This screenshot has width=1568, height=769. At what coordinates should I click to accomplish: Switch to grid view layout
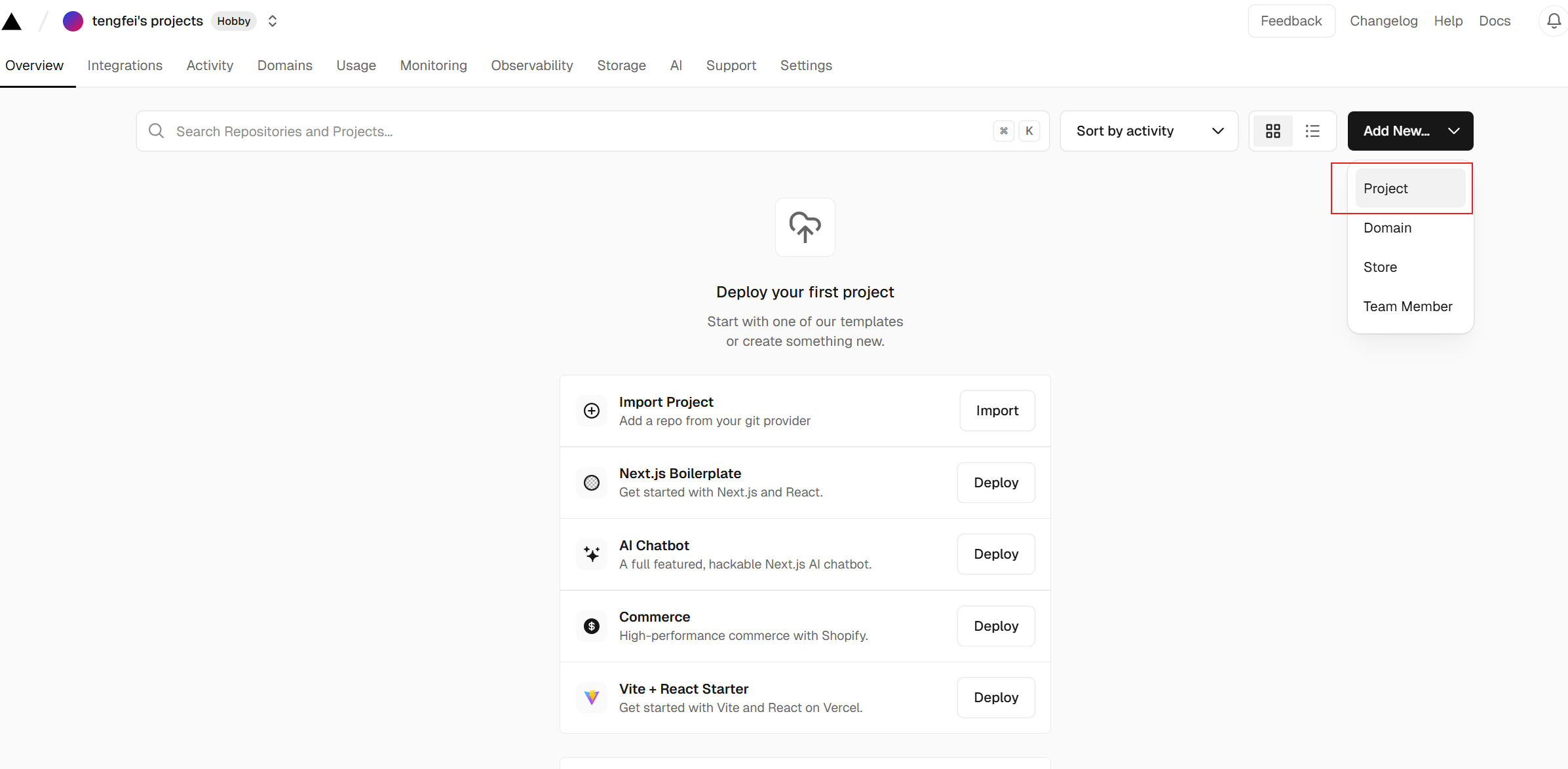pos(1272,131)
